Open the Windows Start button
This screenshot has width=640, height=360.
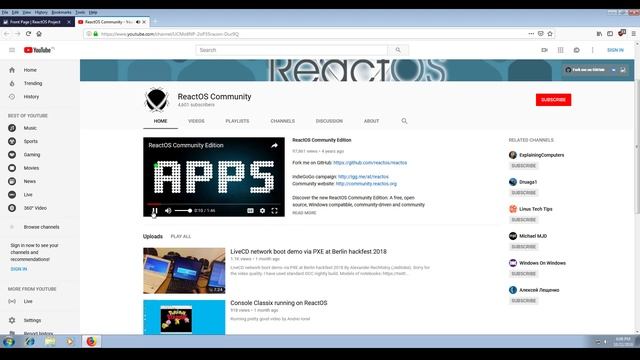pos(9,342)
